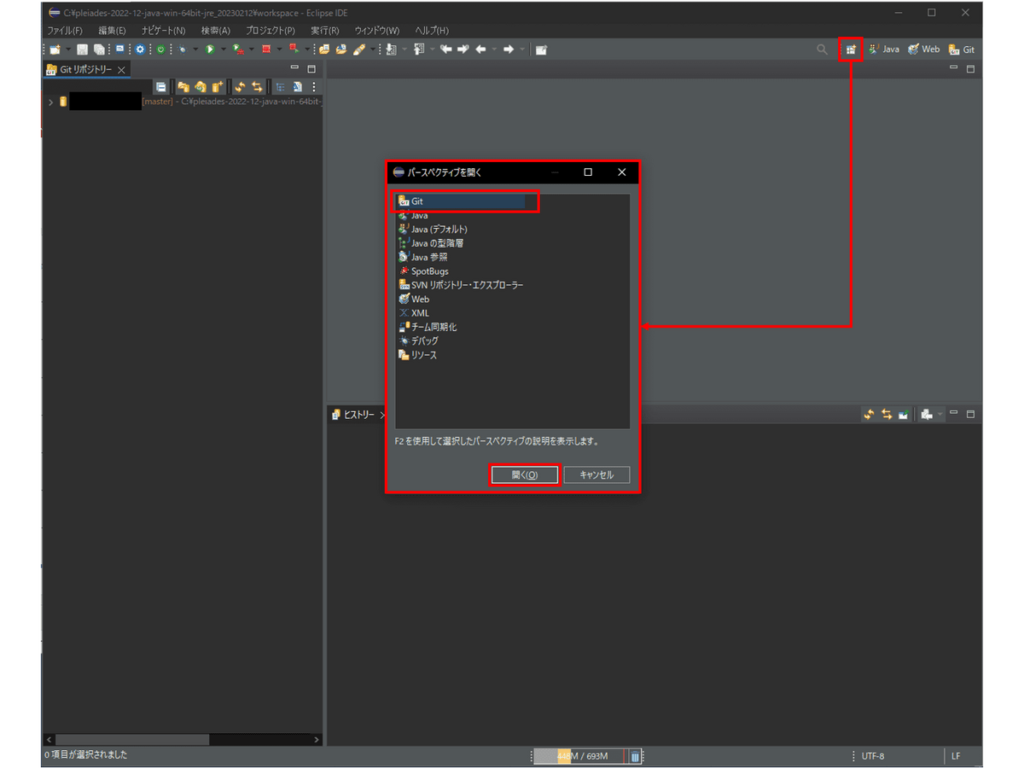Click the magnifier search icon in toolbar
The image size is (1024, 768).
pyautogui.click(x=822, y=50)
